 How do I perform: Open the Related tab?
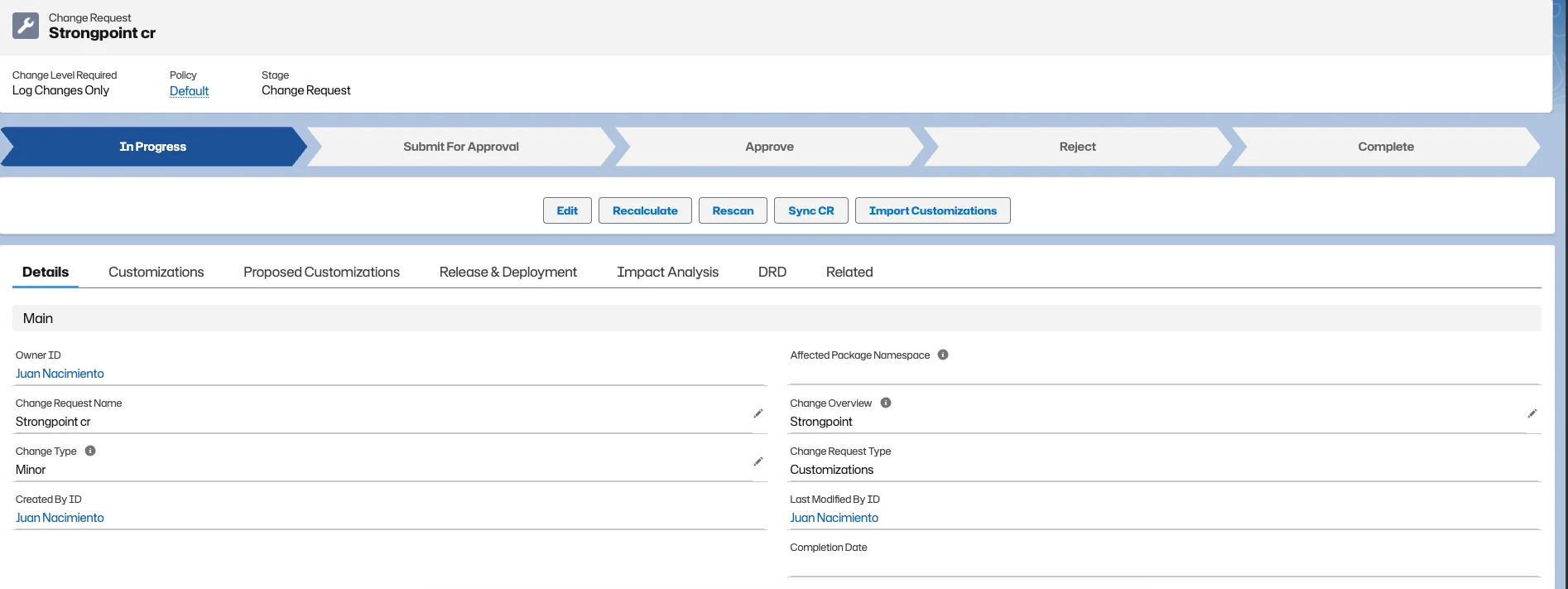coord(849,272)
